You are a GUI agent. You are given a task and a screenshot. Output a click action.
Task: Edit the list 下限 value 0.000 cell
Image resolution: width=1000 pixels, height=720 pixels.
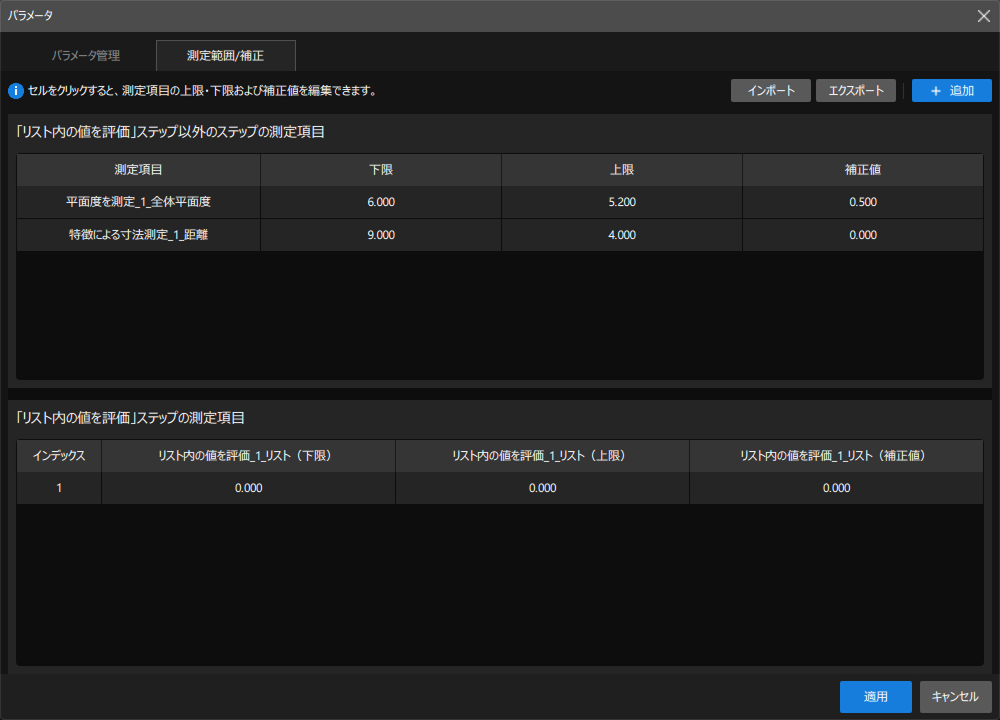248,488
